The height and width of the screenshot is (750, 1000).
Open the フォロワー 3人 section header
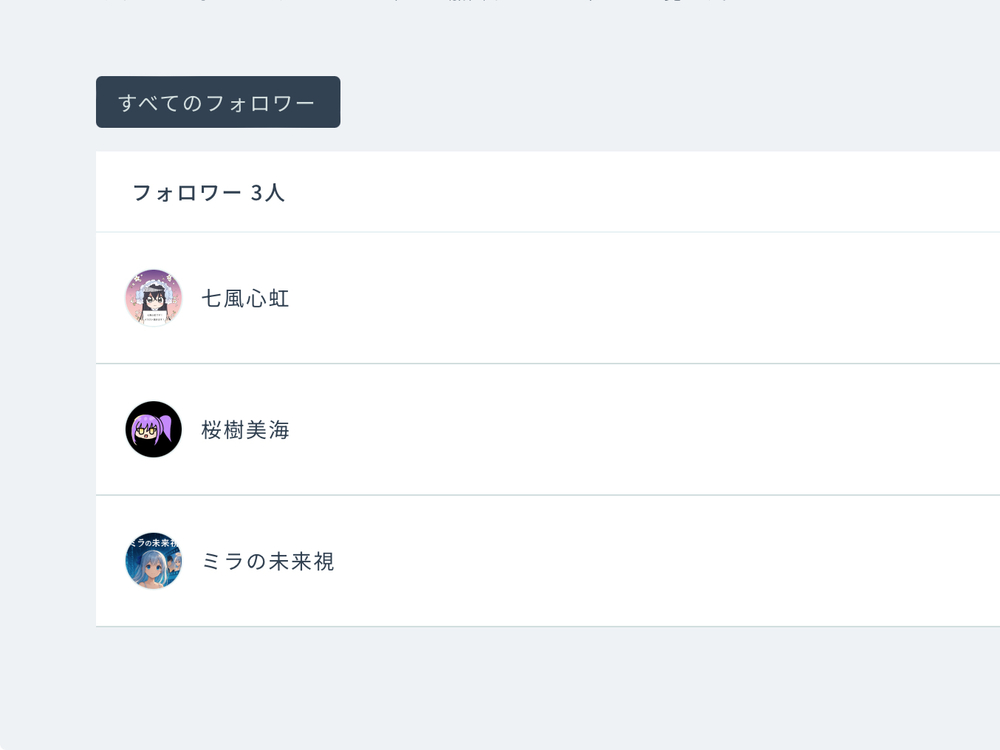(x=208, y=192)
